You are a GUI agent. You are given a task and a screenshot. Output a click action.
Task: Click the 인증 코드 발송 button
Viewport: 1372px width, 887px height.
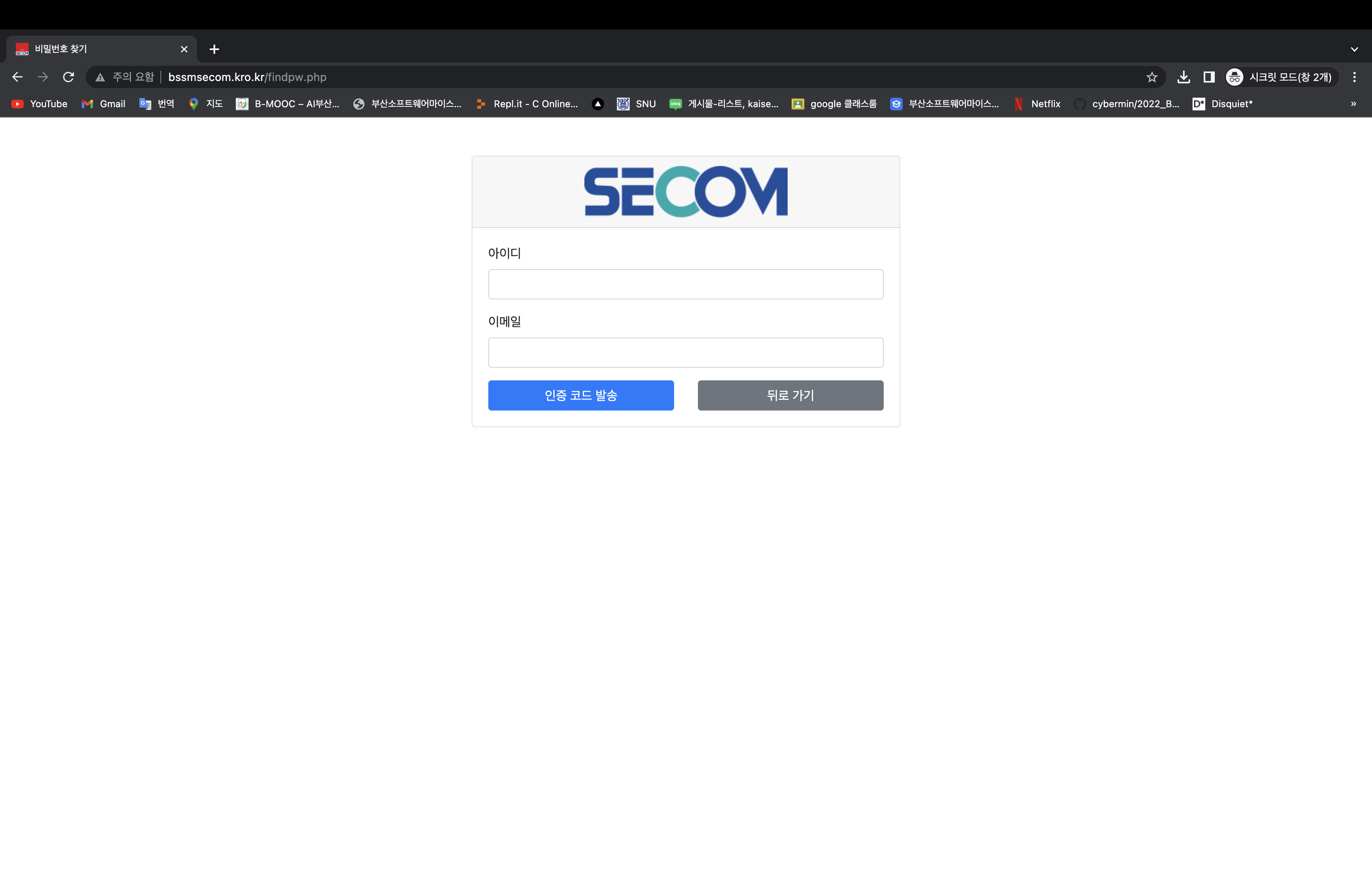point(581,395)
